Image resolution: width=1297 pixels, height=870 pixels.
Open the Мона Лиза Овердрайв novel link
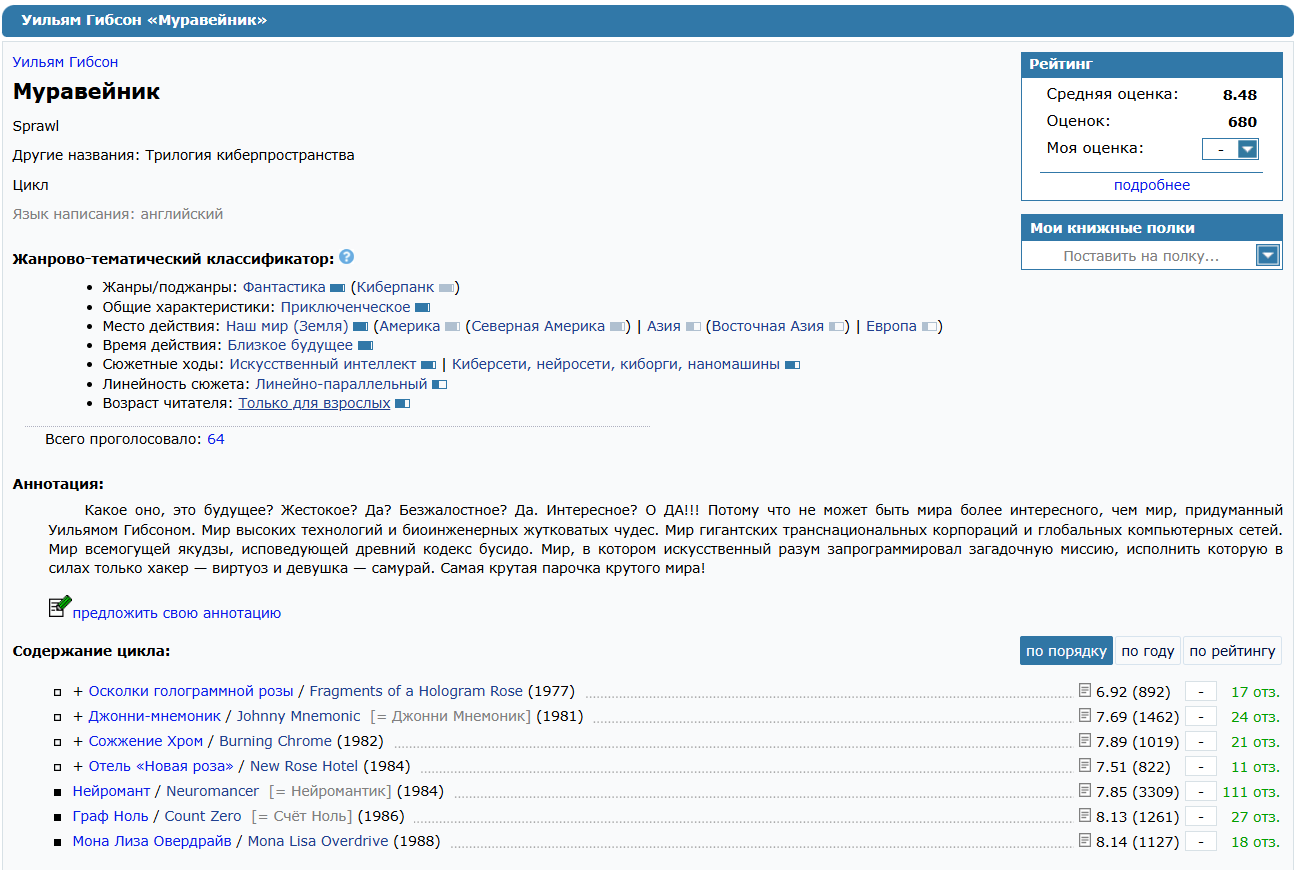pyautogui.click(x=152, y=842)
